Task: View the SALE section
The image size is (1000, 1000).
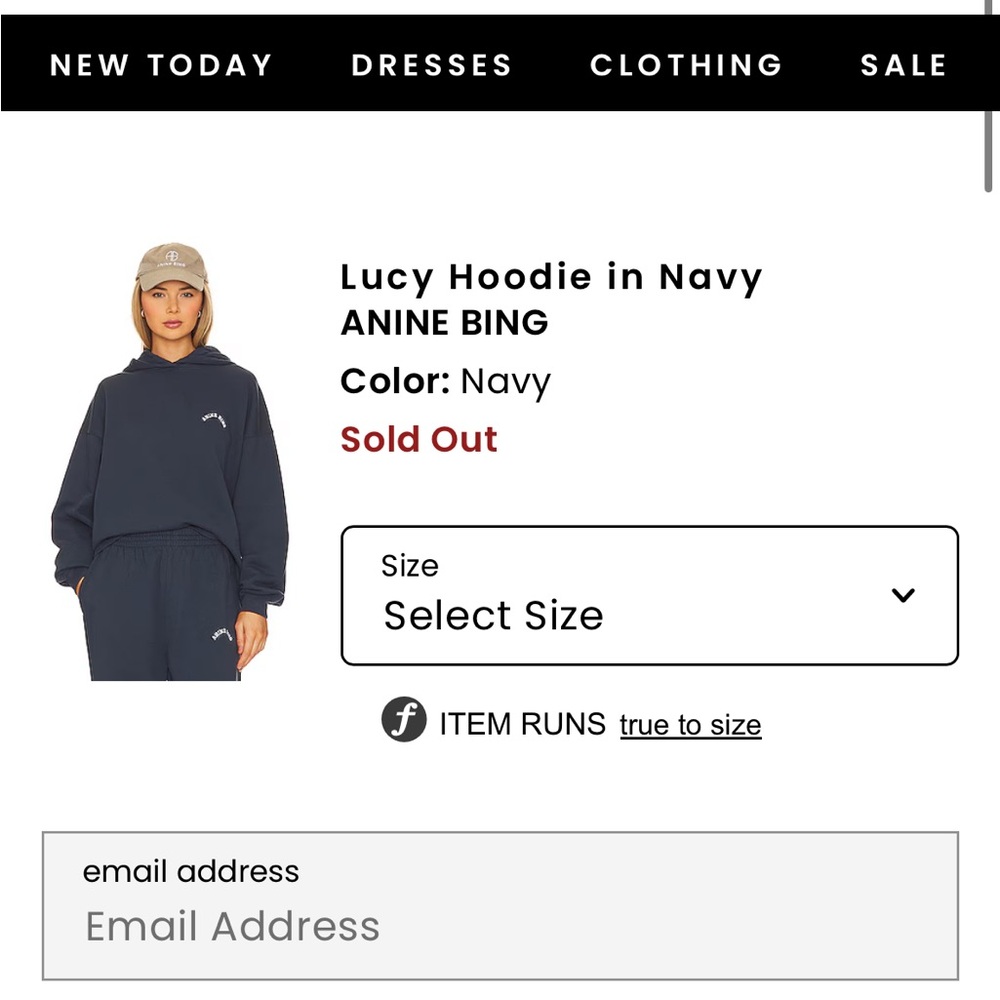Action: (903, 65)
